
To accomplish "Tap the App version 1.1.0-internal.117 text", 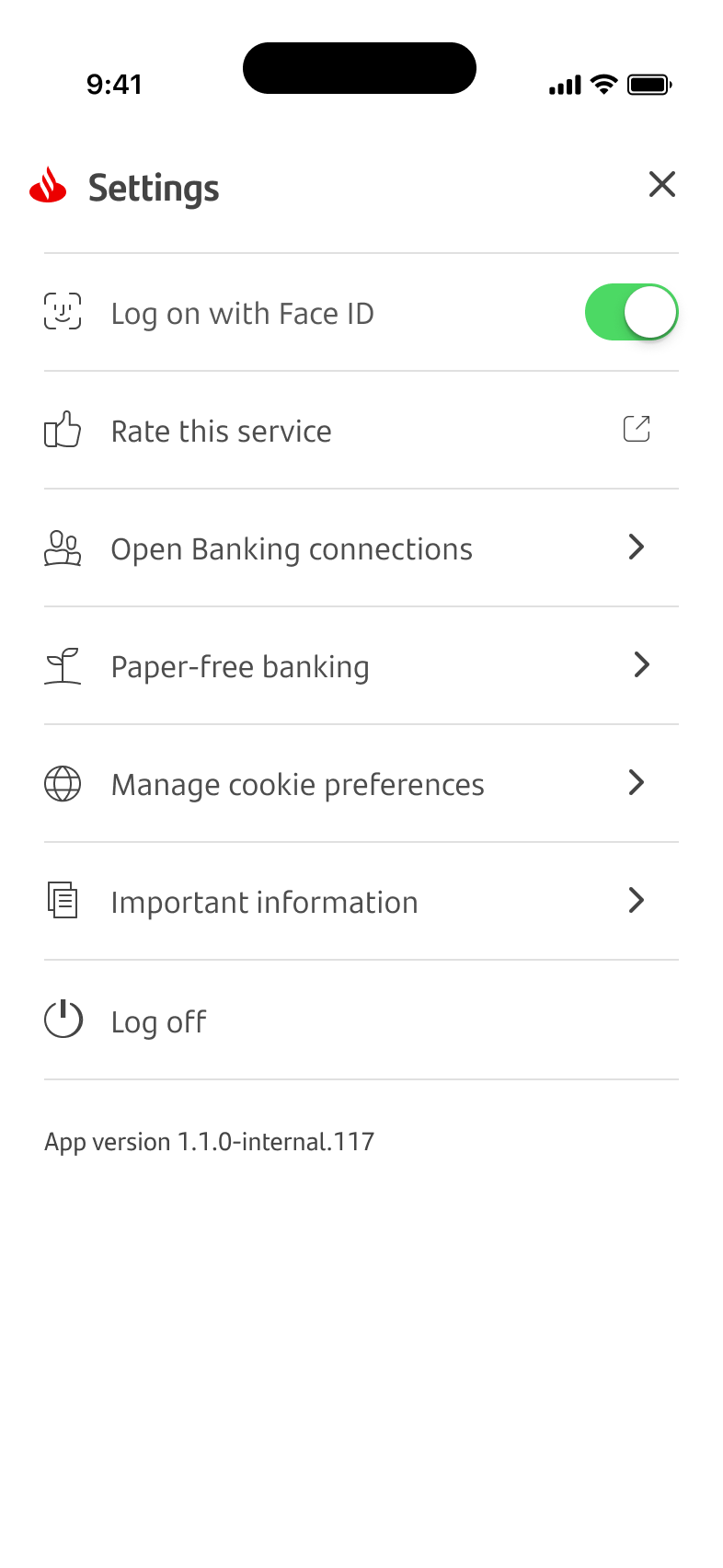I will coord(209,1142).
